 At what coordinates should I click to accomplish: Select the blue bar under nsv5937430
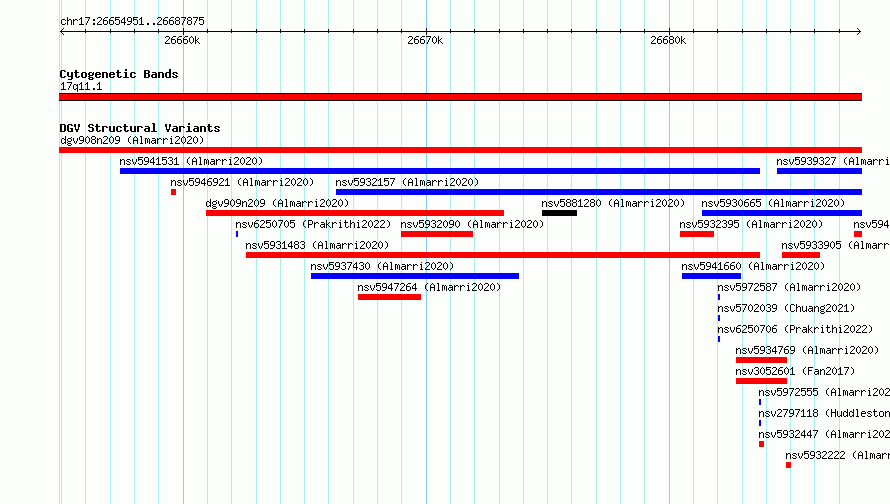point(415,276)
